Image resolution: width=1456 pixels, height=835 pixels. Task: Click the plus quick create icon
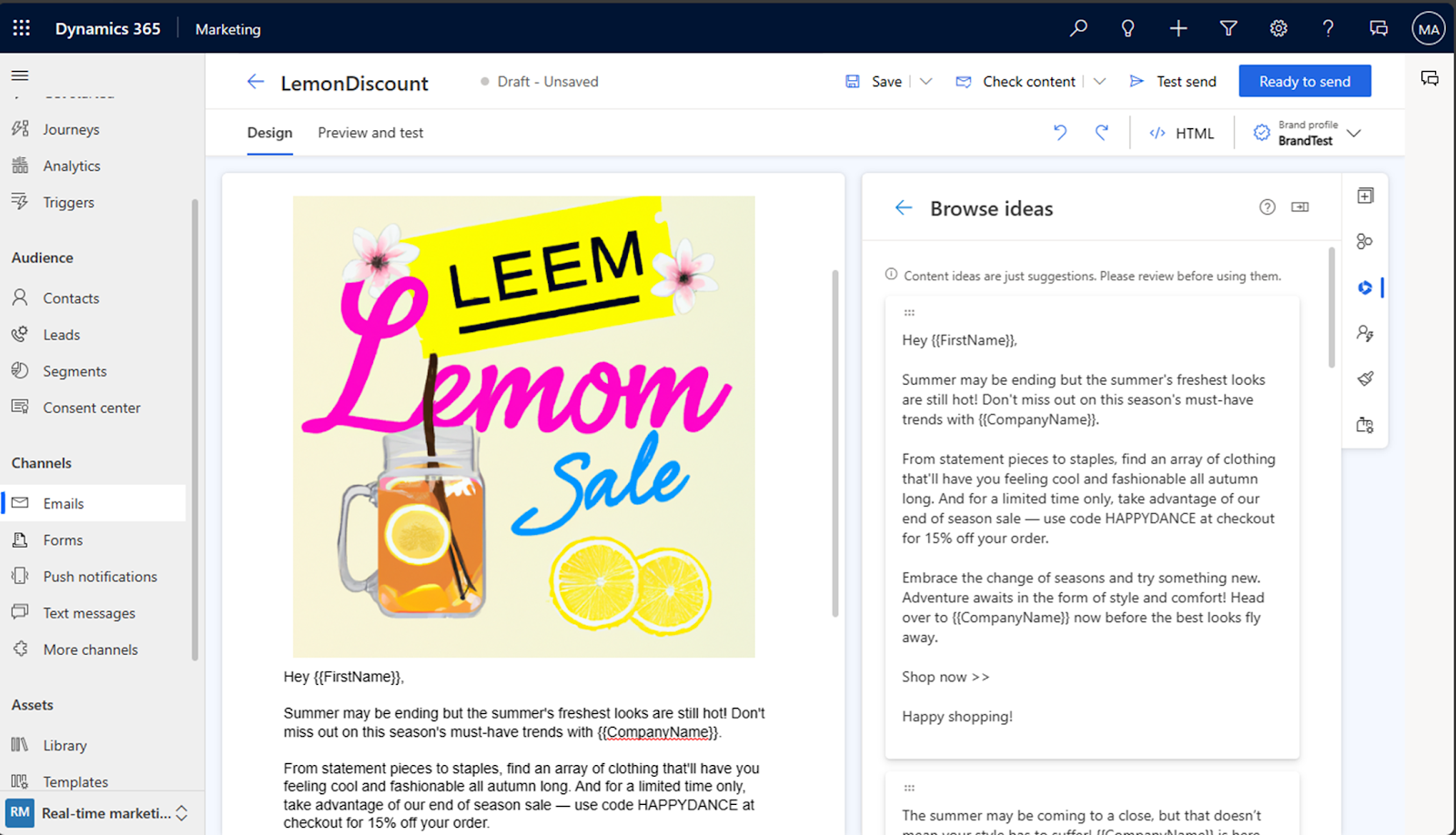[x=1178, y=28]
